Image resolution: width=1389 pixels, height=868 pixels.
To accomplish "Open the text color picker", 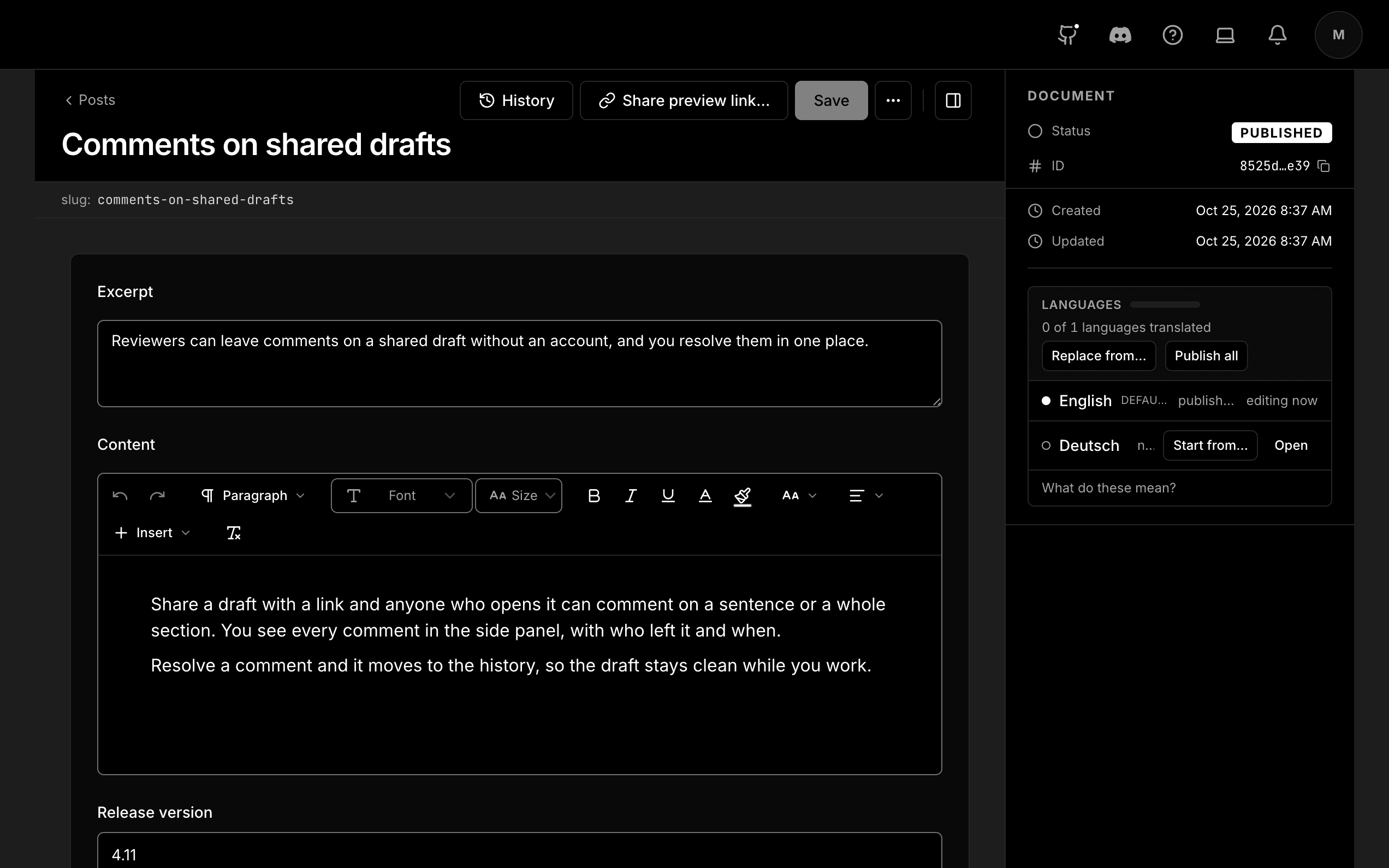I will pyautogui.click(x=705, y=496).
